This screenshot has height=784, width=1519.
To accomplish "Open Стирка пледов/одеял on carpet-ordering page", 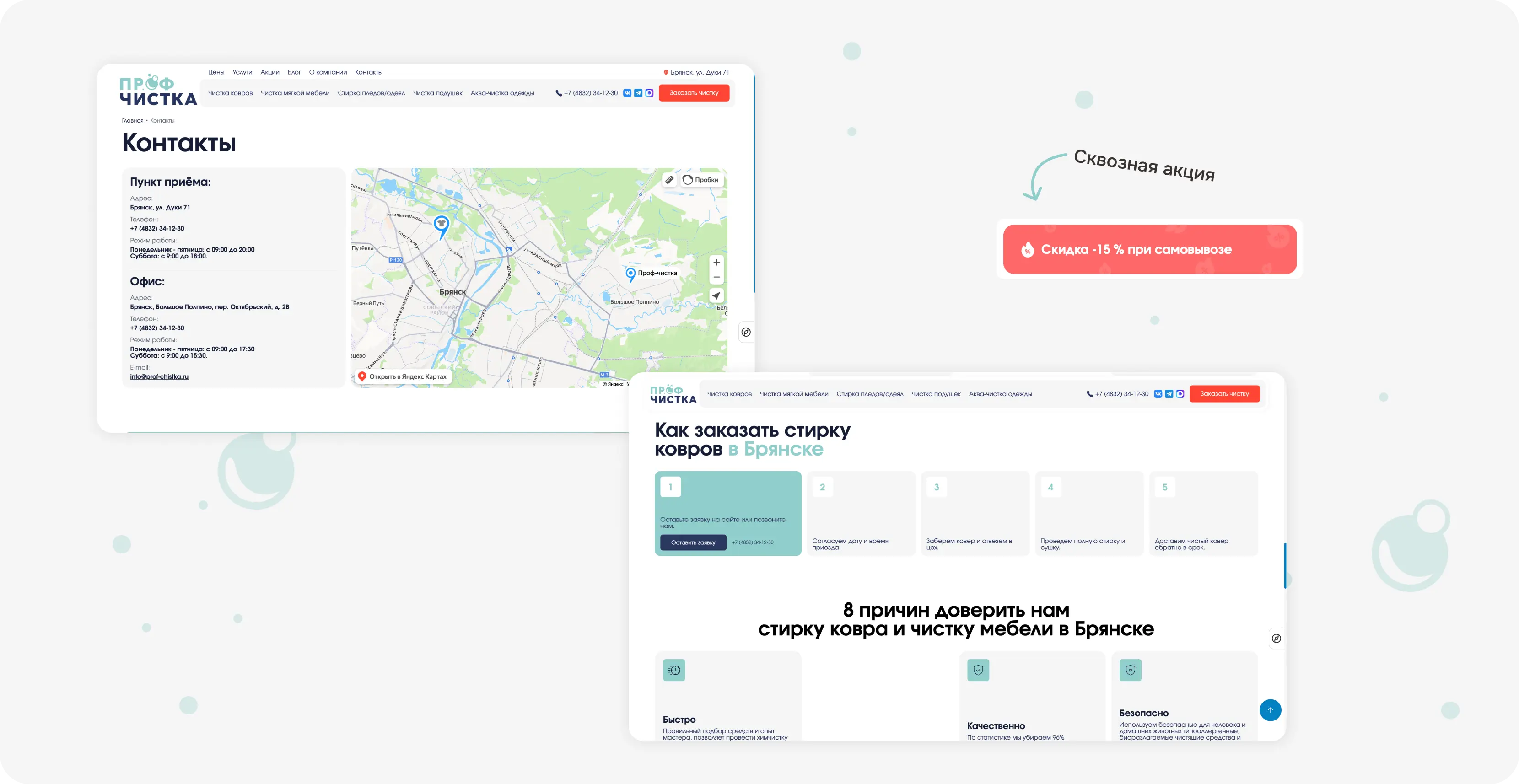I will (x=870, y=394).
